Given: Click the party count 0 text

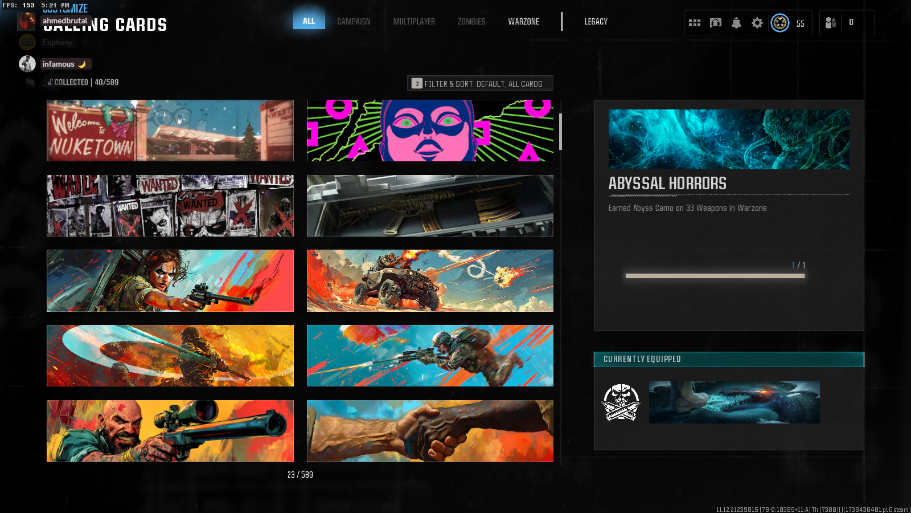Looking at the screenshot, I should pos(851,23).
